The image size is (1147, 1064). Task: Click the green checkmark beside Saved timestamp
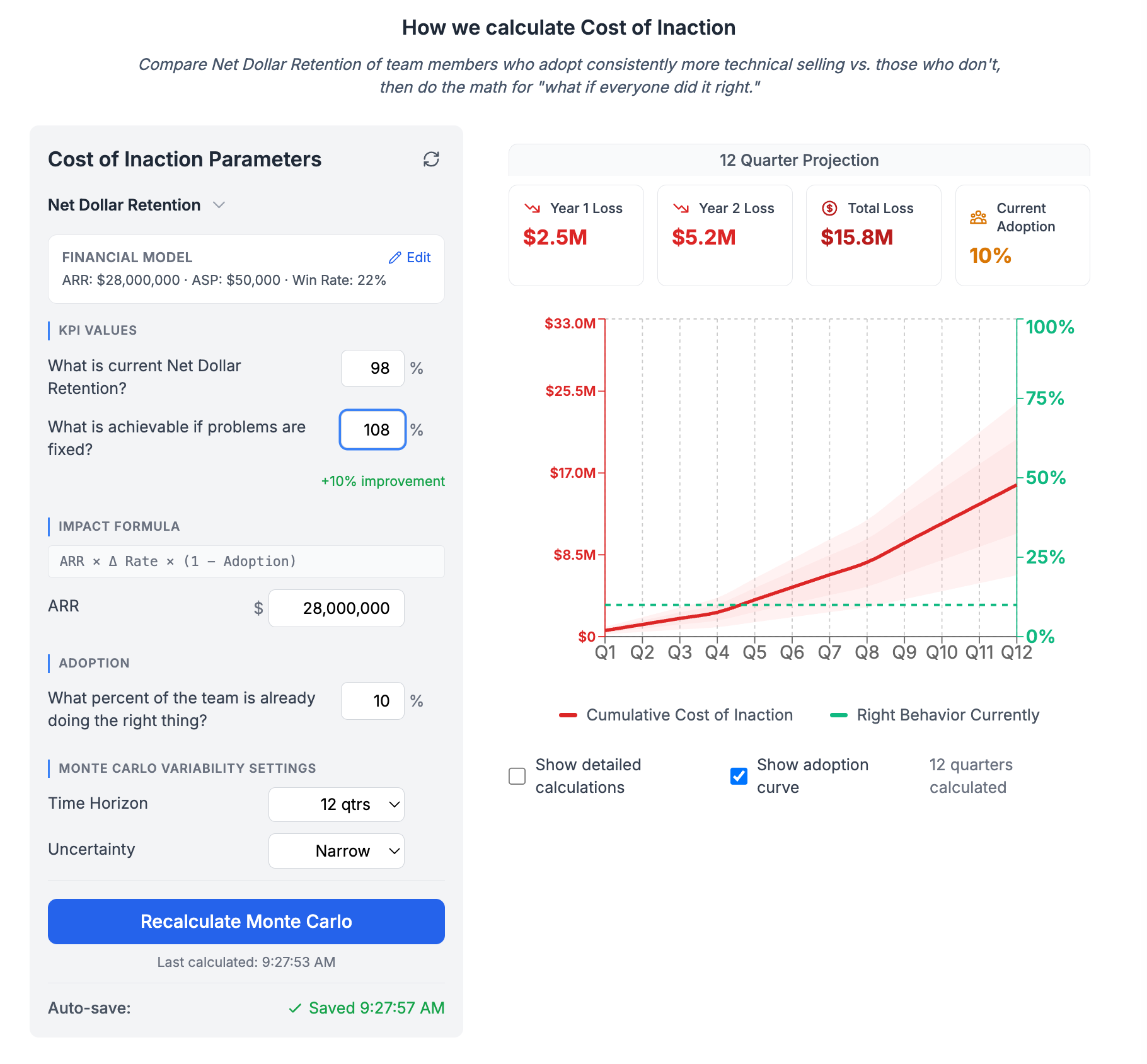(x=295, y=1008)
